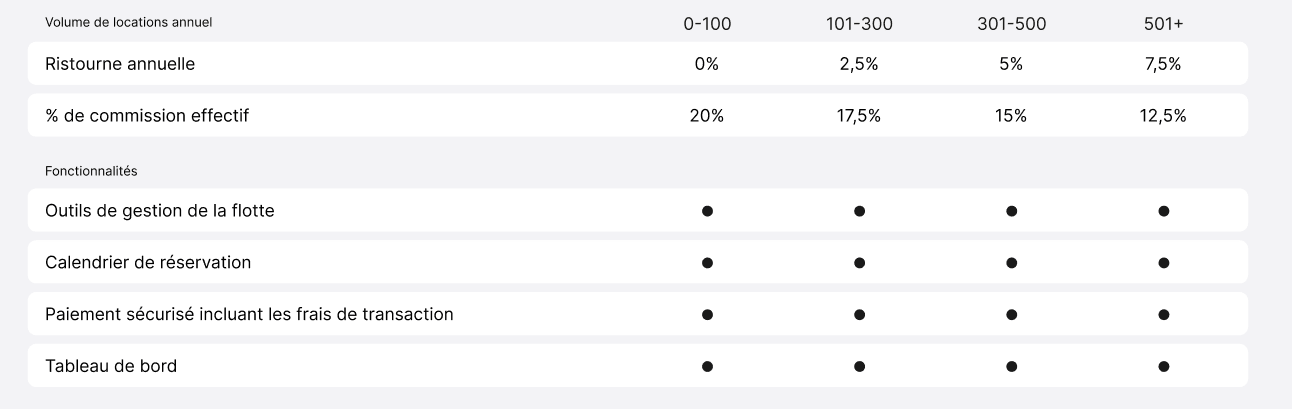
Task: Click the Paiement sécurisé dot for 0-100
Action: coord(707,314)
